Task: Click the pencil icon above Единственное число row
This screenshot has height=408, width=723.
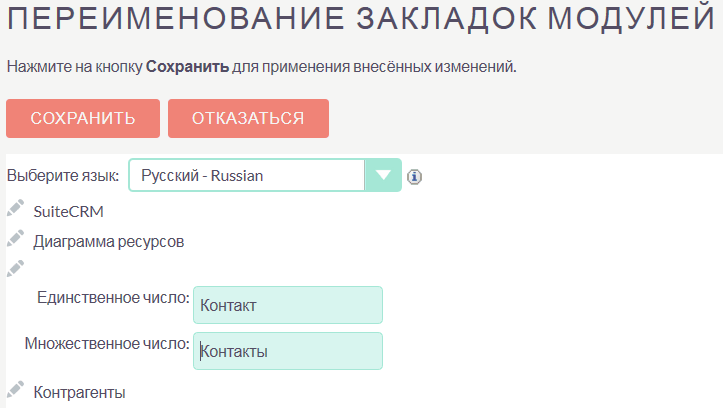Action: (15, 268)
